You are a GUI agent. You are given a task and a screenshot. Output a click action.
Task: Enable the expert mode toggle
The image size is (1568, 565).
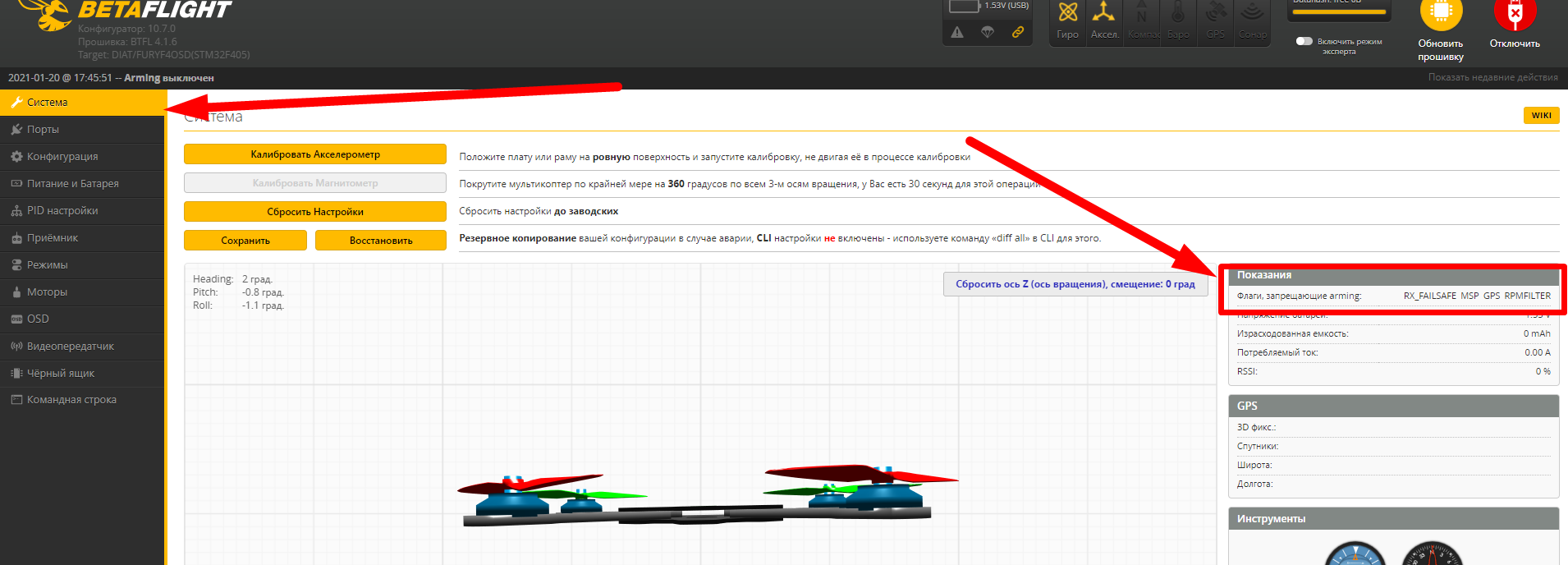[1304, 41]
